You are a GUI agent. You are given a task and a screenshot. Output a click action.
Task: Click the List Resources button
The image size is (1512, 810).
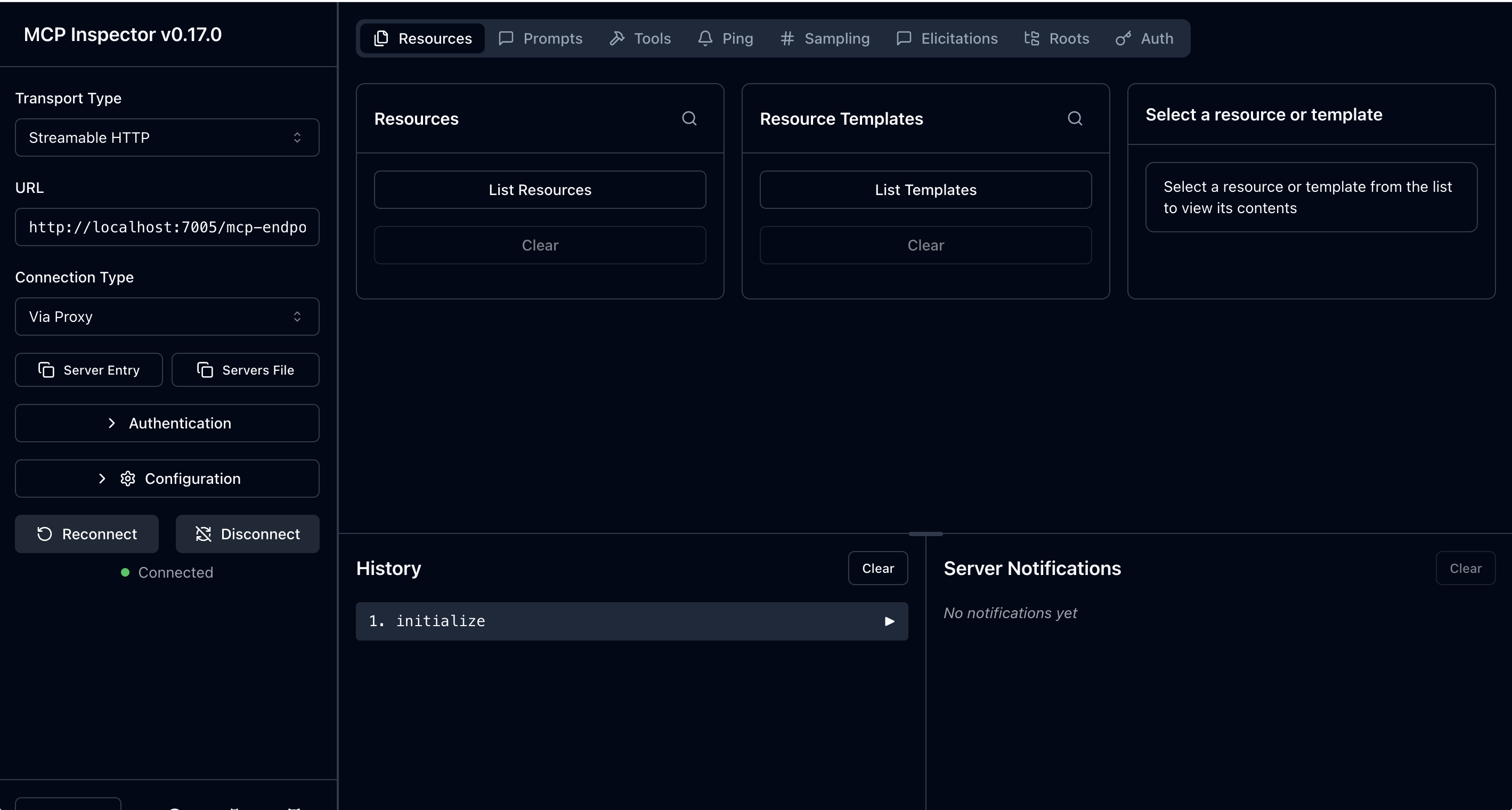click(540, 190)
